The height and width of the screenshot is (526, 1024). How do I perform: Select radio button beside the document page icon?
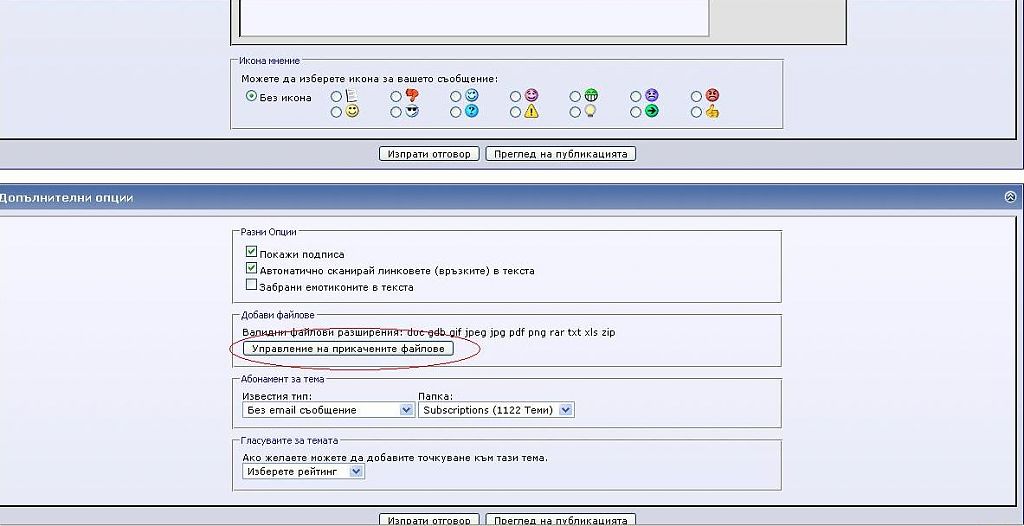(336, 97)
